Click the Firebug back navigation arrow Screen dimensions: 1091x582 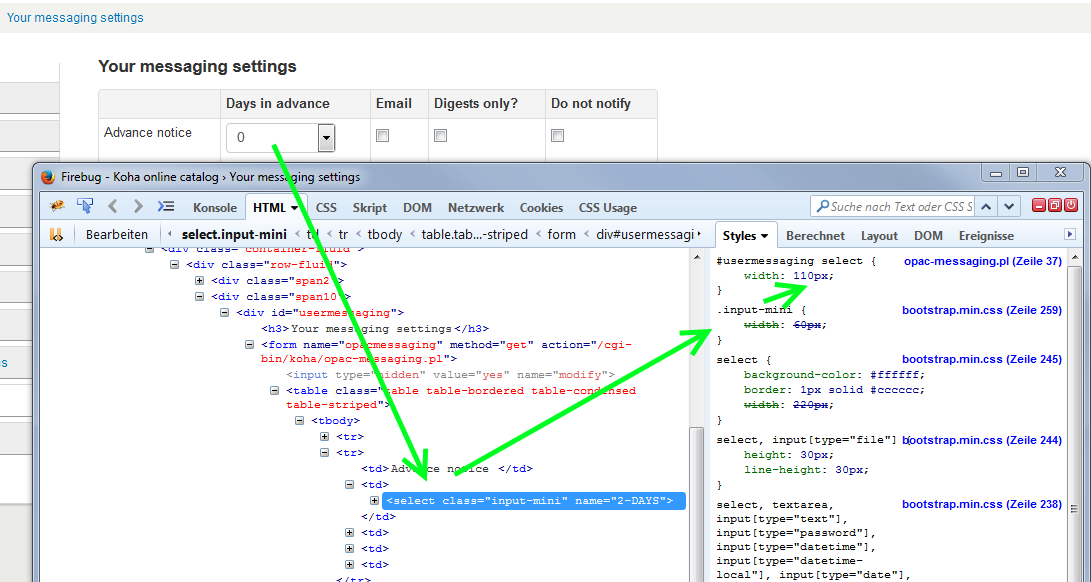[113, 207]
